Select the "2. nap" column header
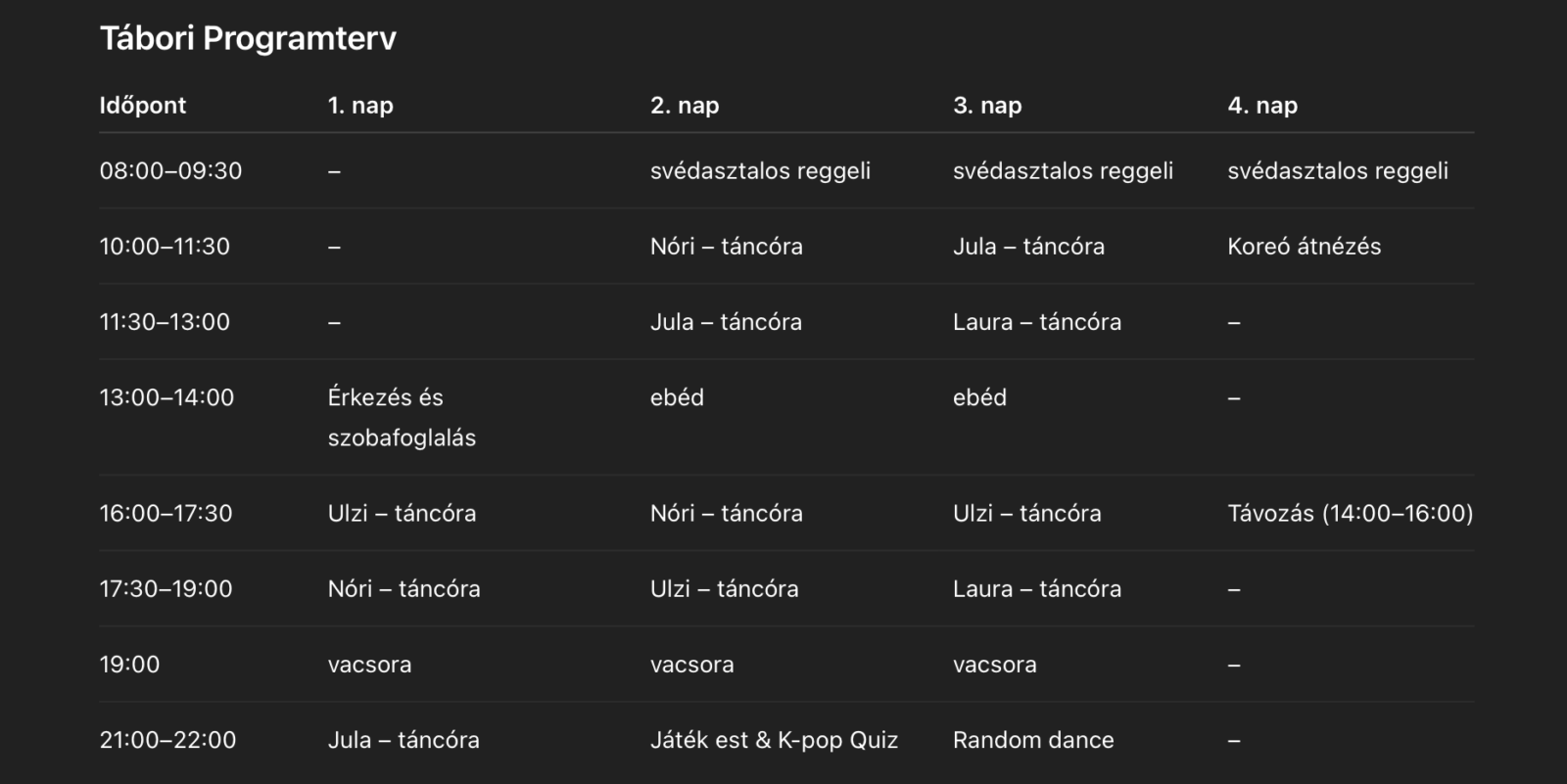This screenshot has height=784, width=1567. tap(685, 106)
